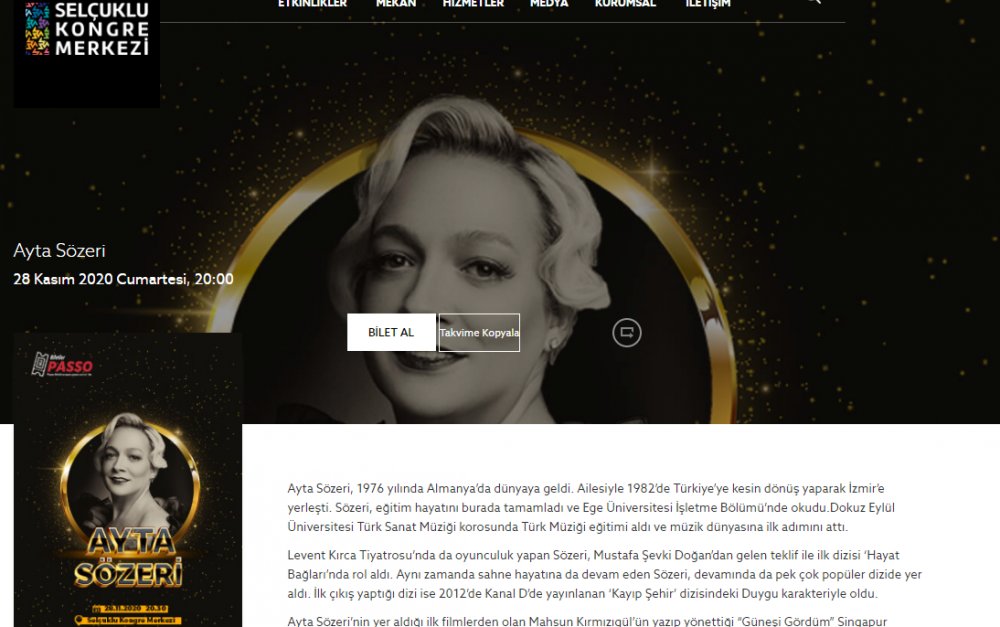Click the Selçuklu Kongre Merkezi logo
This screenshot has height=627, width=1000.
tap(87, 29)
